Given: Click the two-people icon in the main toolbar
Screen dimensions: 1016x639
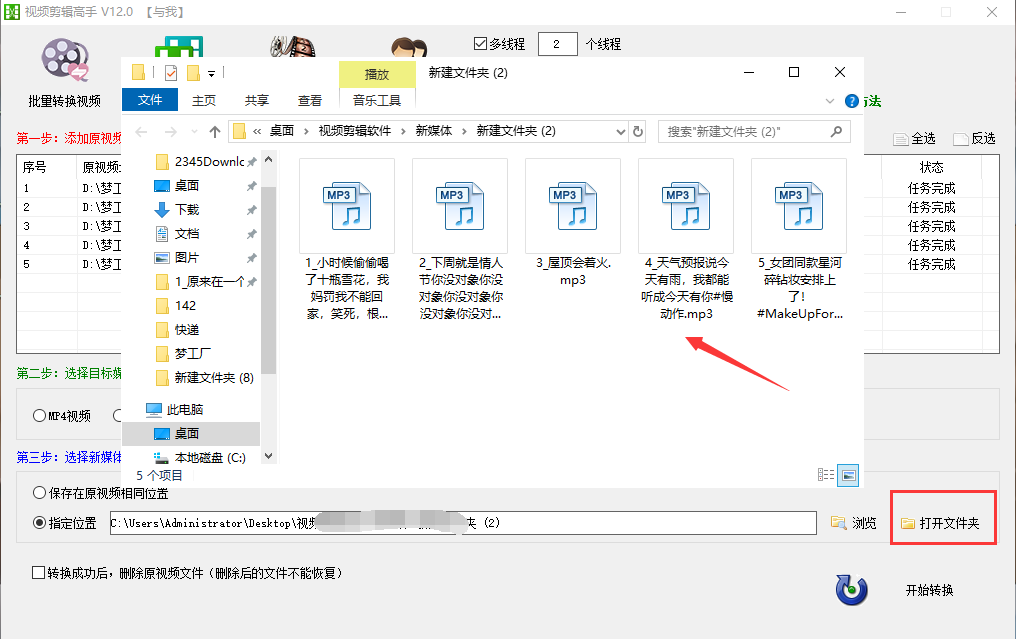Looking at the screenshot, I should pos(409,47).
